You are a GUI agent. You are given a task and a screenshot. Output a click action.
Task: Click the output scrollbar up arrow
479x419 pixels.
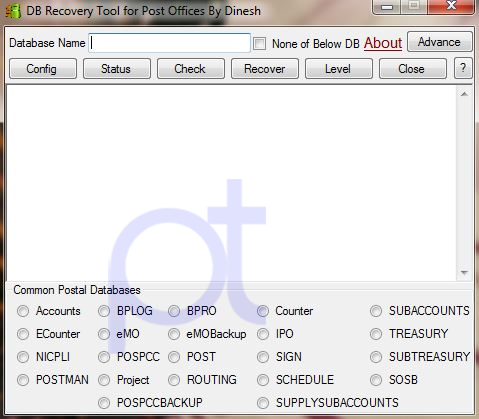464,94
